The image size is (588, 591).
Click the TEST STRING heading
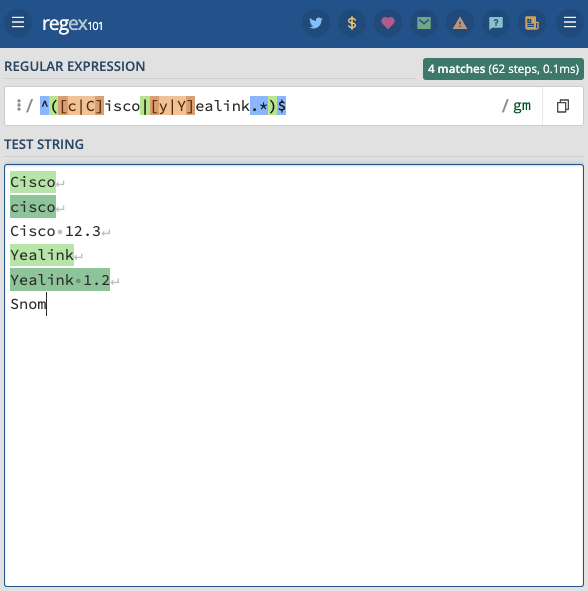[44, 144]
